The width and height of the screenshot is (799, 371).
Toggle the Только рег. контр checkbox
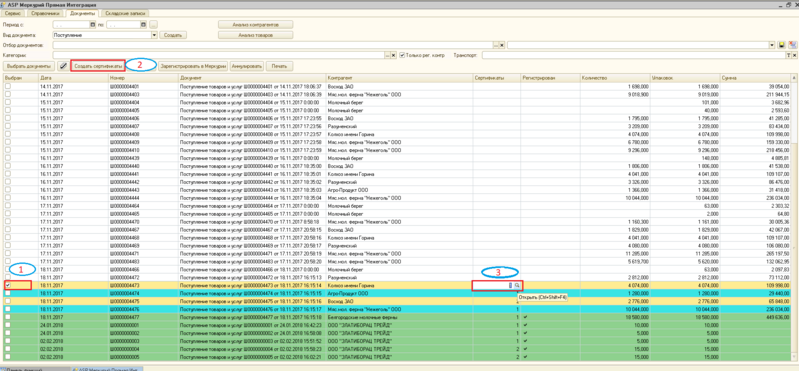pyautogui.click(x=402, y=55)
